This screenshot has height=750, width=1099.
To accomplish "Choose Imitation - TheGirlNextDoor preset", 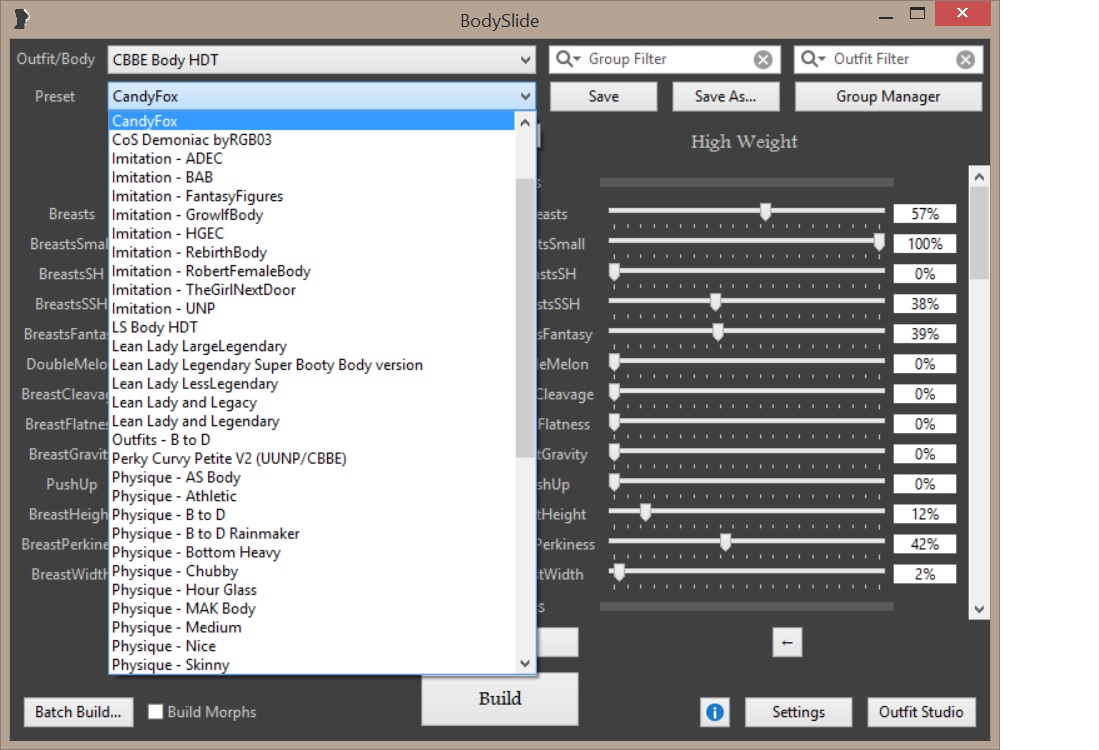I will click(x=312, y=289).
